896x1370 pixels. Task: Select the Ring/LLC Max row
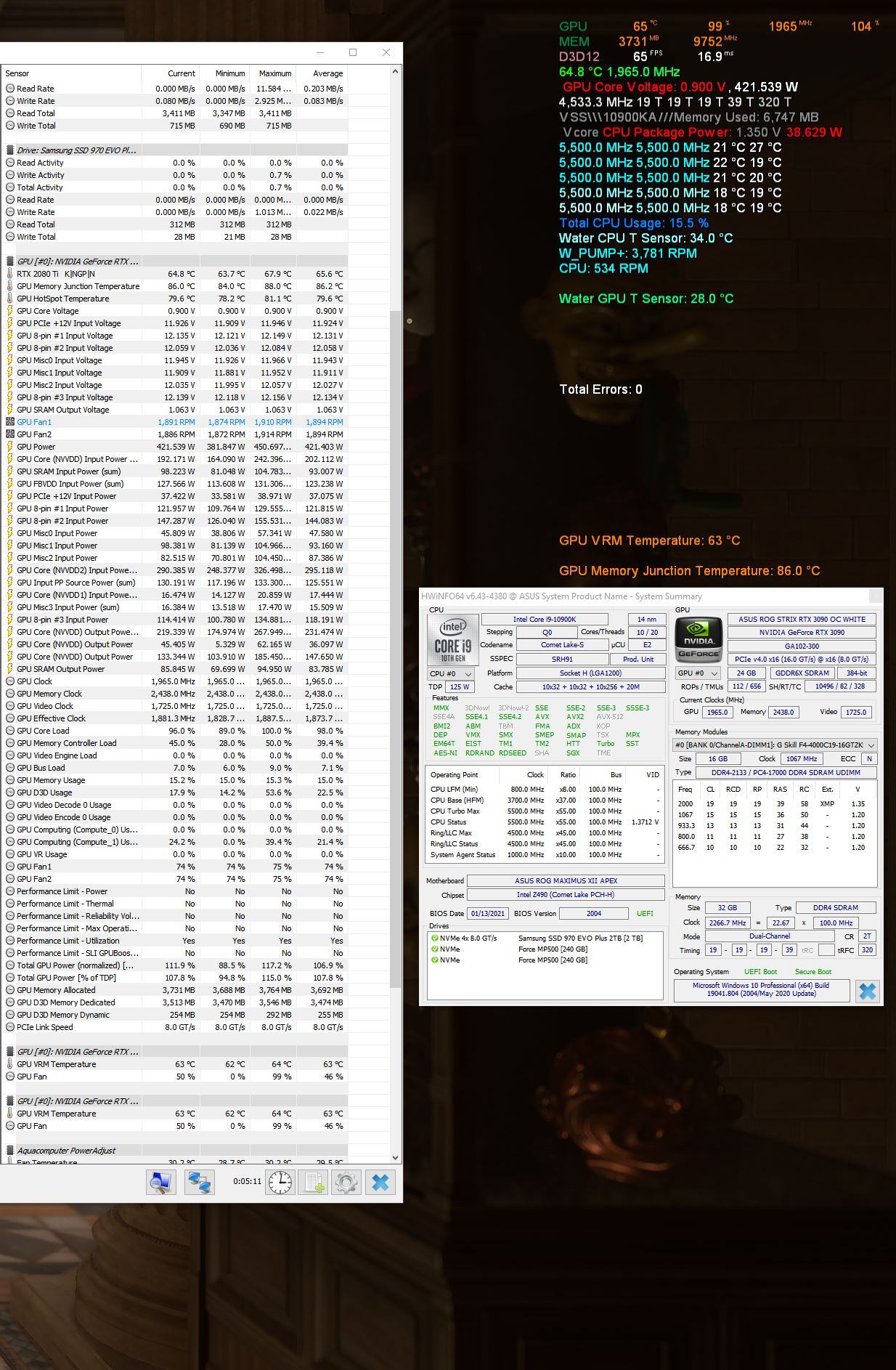(x=545, y=832)
